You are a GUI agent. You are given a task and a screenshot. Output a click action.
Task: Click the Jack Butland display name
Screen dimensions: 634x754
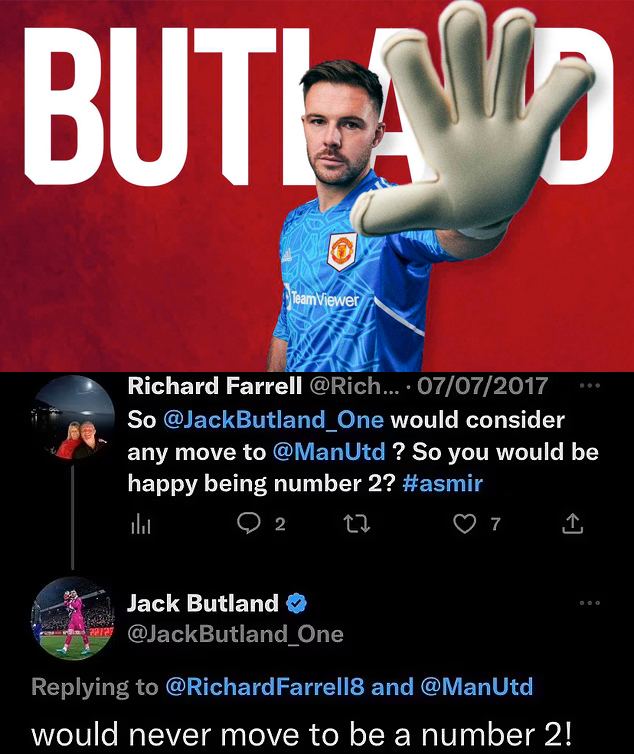pyautogui.click(x=203, y=603)
